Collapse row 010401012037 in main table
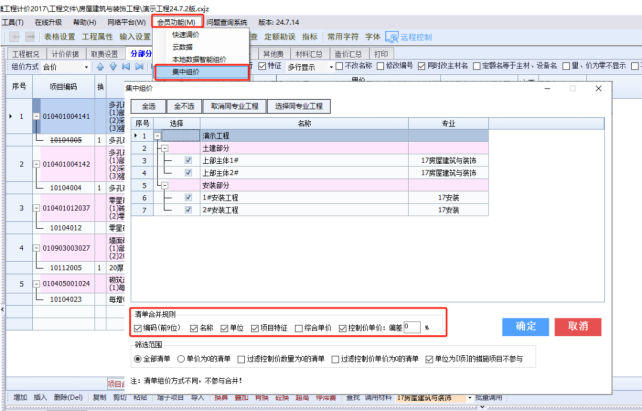 [36, 208]
